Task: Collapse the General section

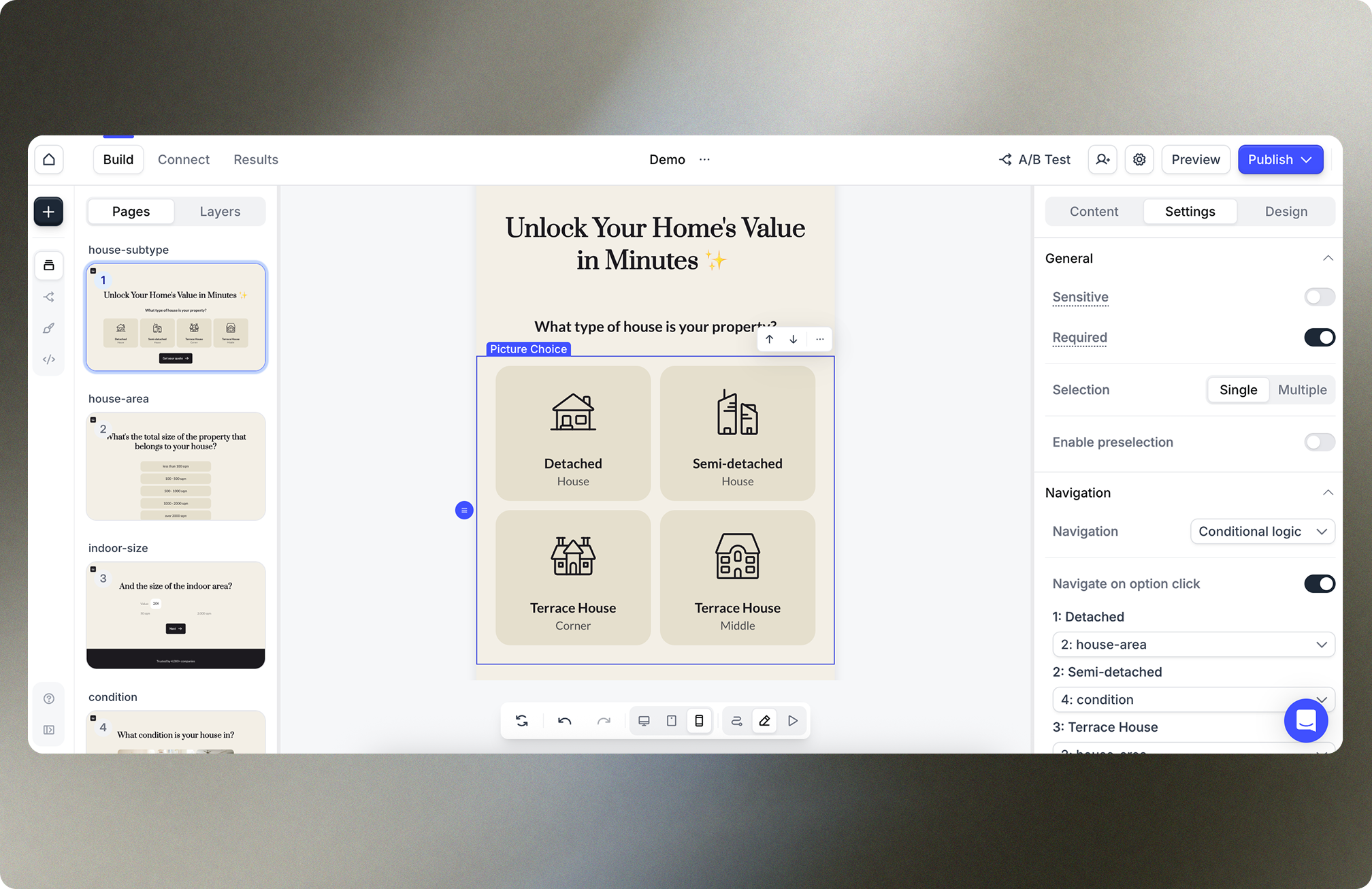Action: [1328, 259]
